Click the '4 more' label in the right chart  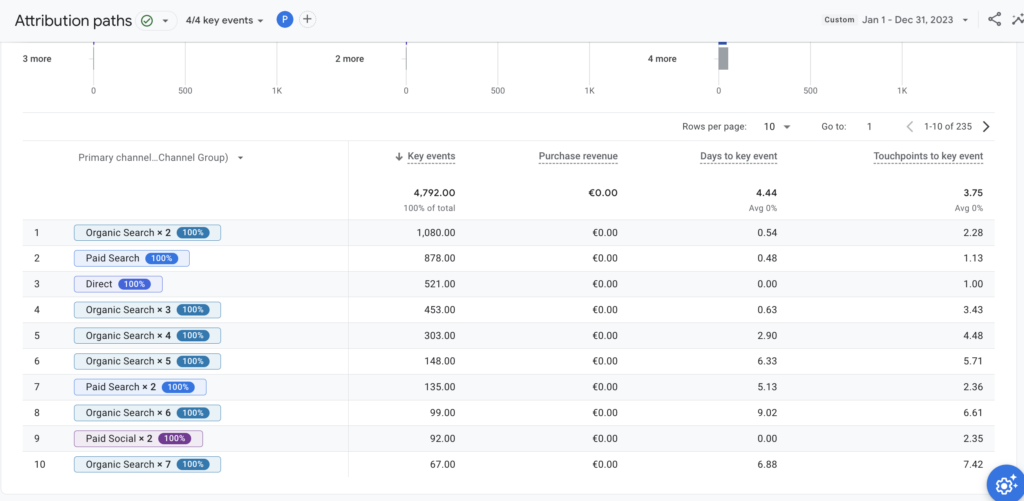662,59
